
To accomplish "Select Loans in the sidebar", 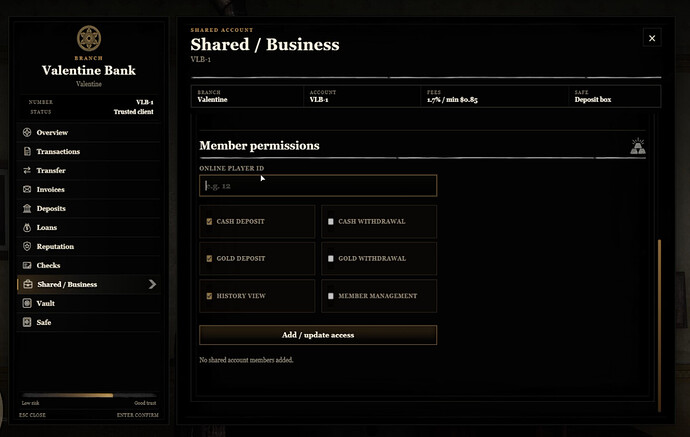I will tap(89, 228).
